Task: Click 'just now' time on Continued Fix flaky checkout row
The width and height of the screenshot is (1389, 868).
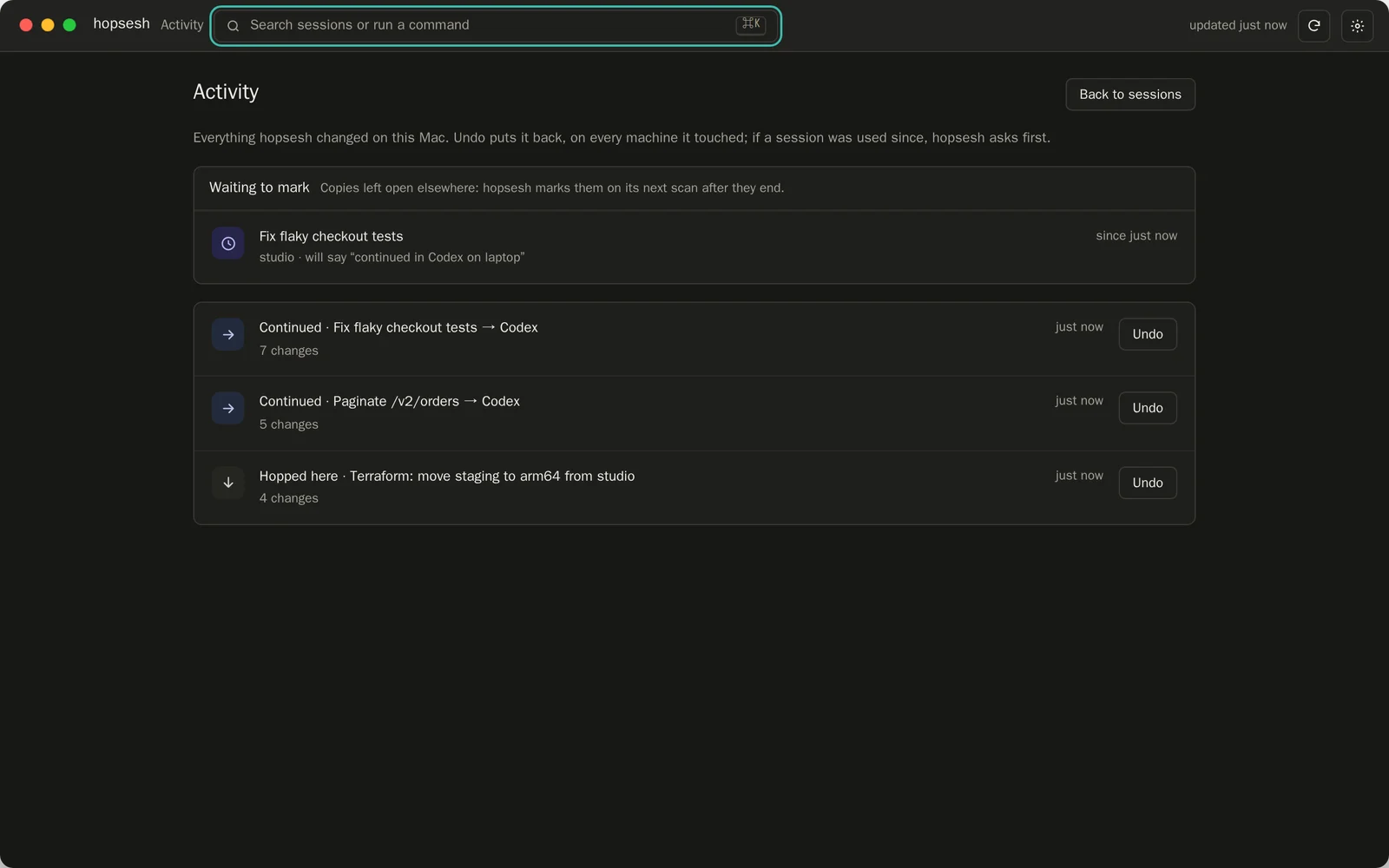Action: (1079, 327)
